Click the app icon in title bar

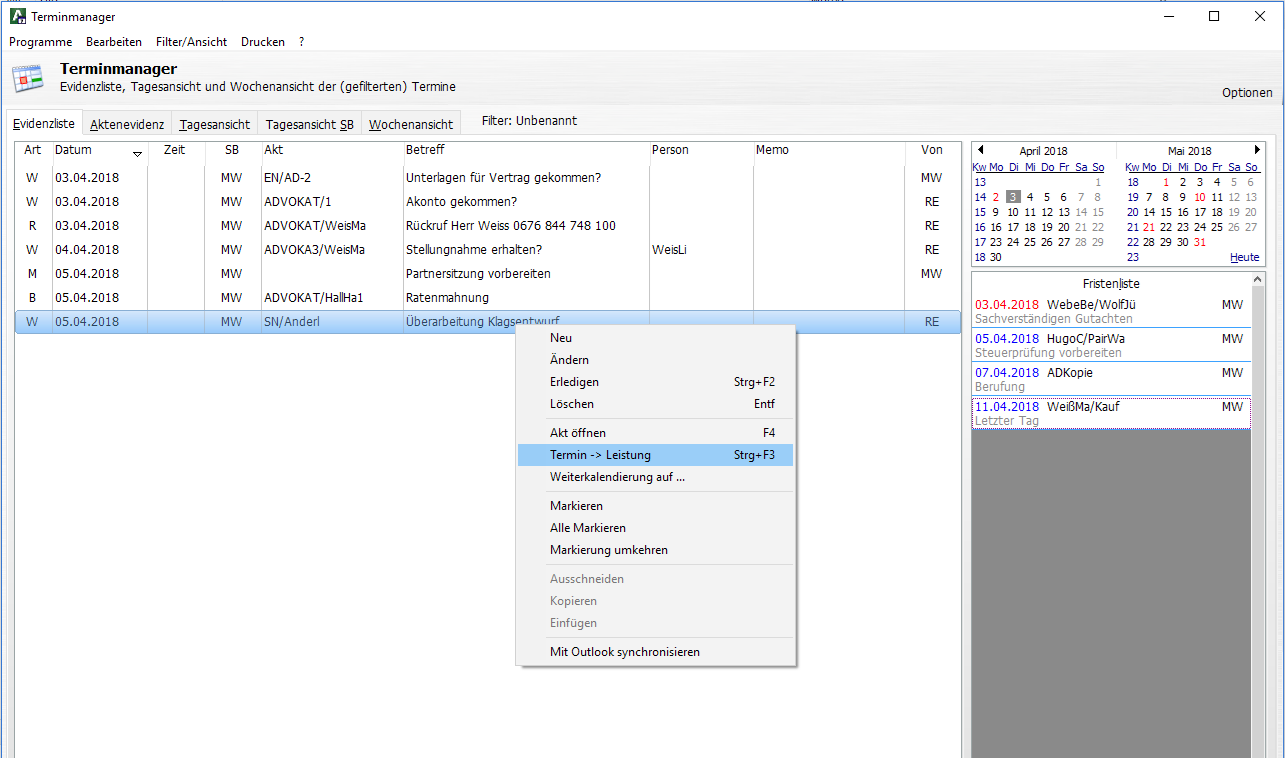coord(18,16)
